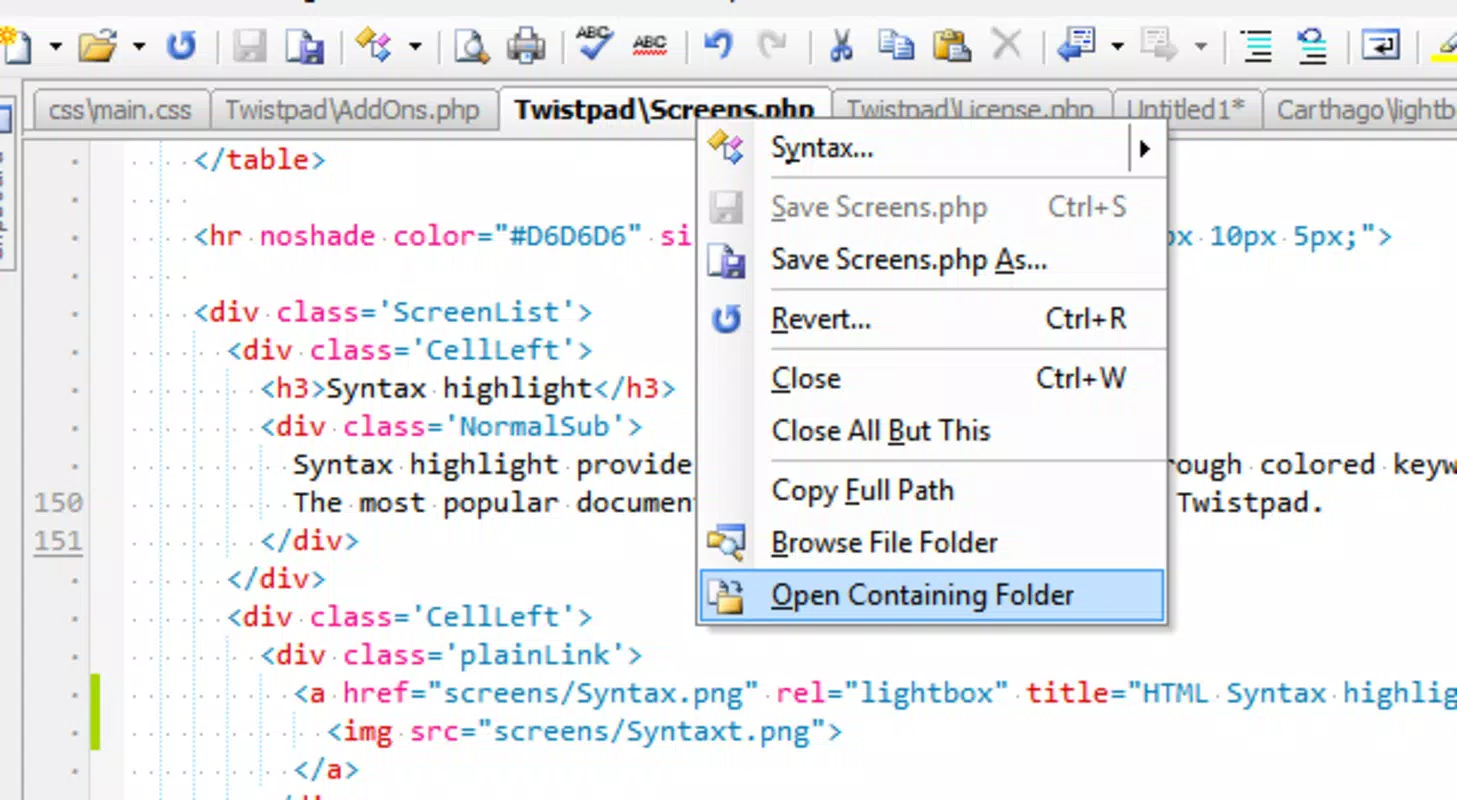Switch to the Twistpad\License.php tab

972,108
